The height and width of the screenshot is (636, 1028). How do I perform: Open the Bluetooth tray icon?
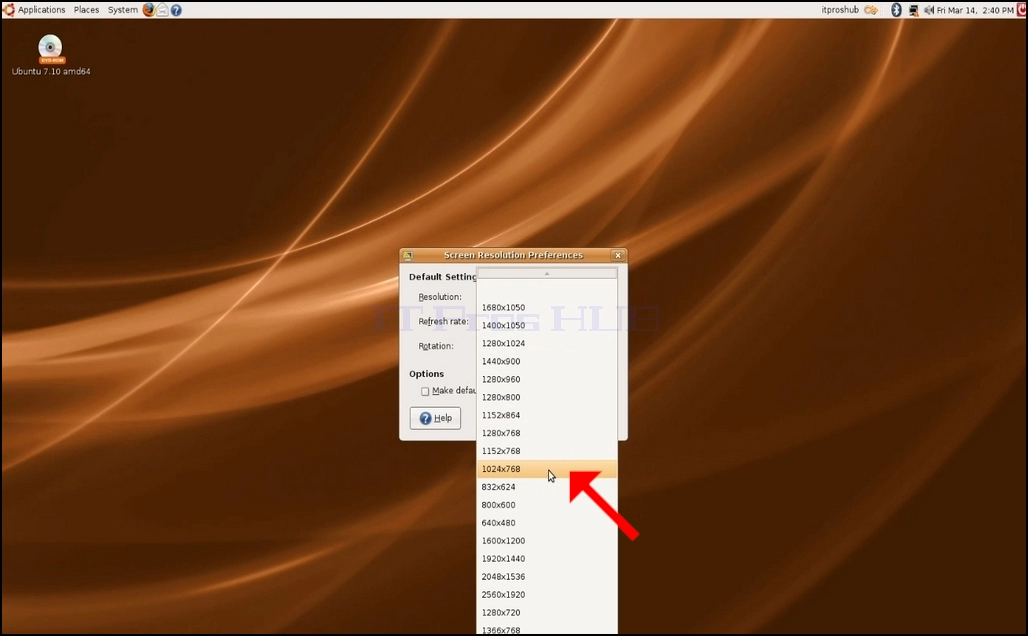(896, 10)
